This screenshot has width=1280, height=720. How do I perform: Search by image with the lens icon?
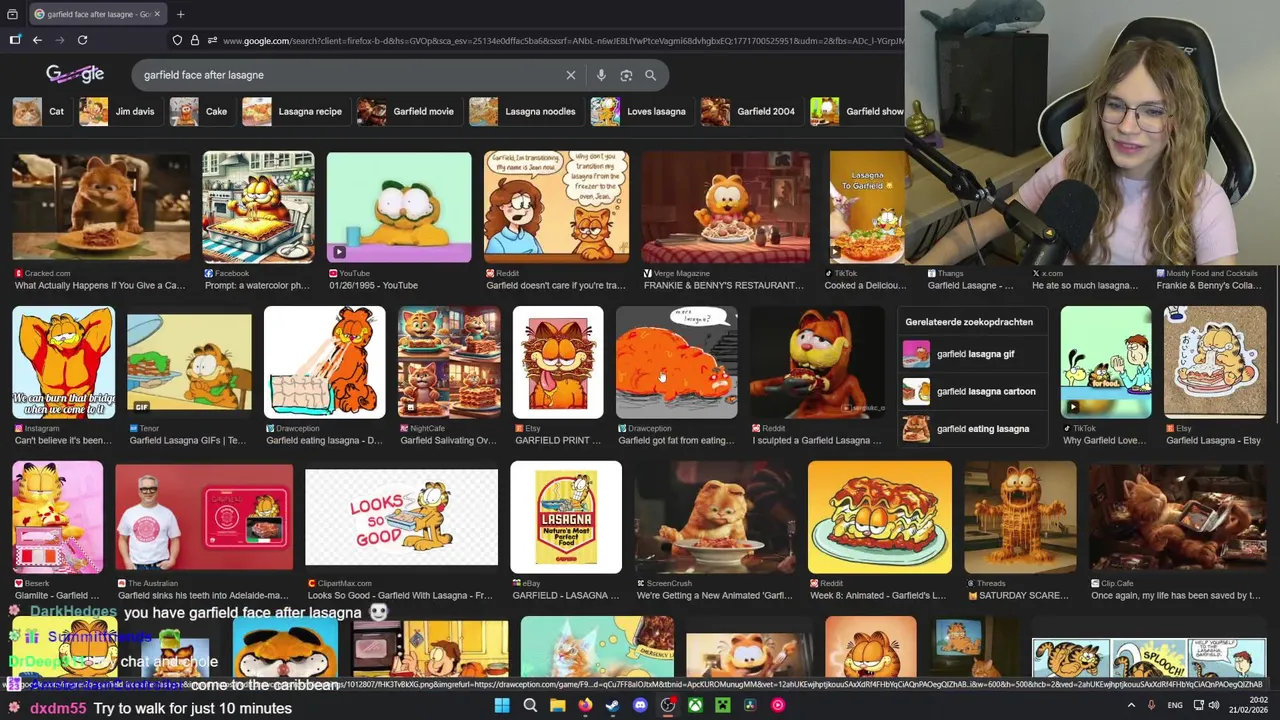(x=626, y=75)
